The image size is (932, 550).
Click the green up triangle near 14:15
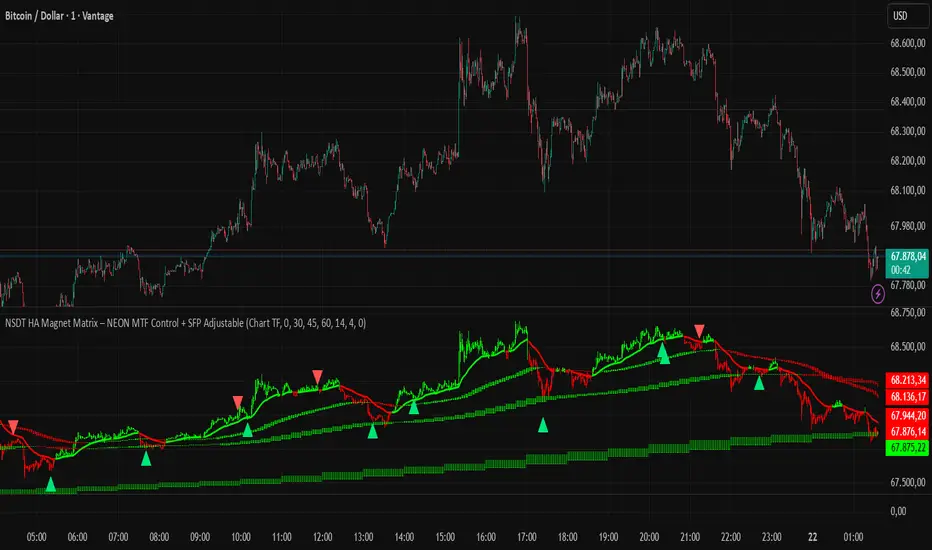(414, 407)
